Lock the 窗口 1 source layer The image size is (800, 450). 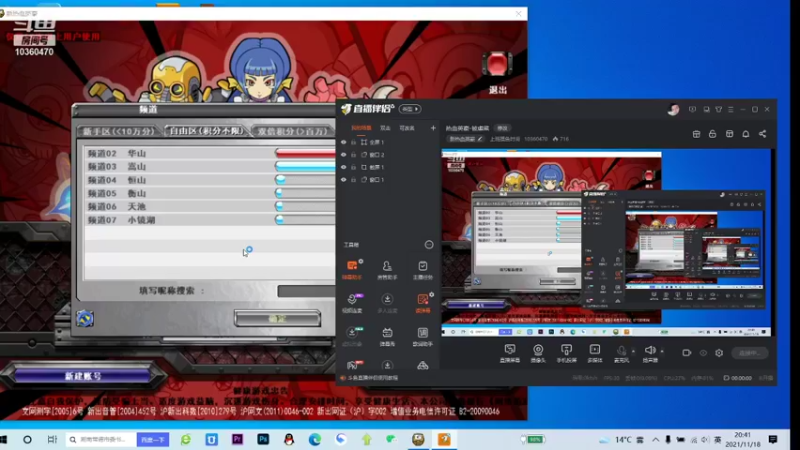(x=353, y=180)
